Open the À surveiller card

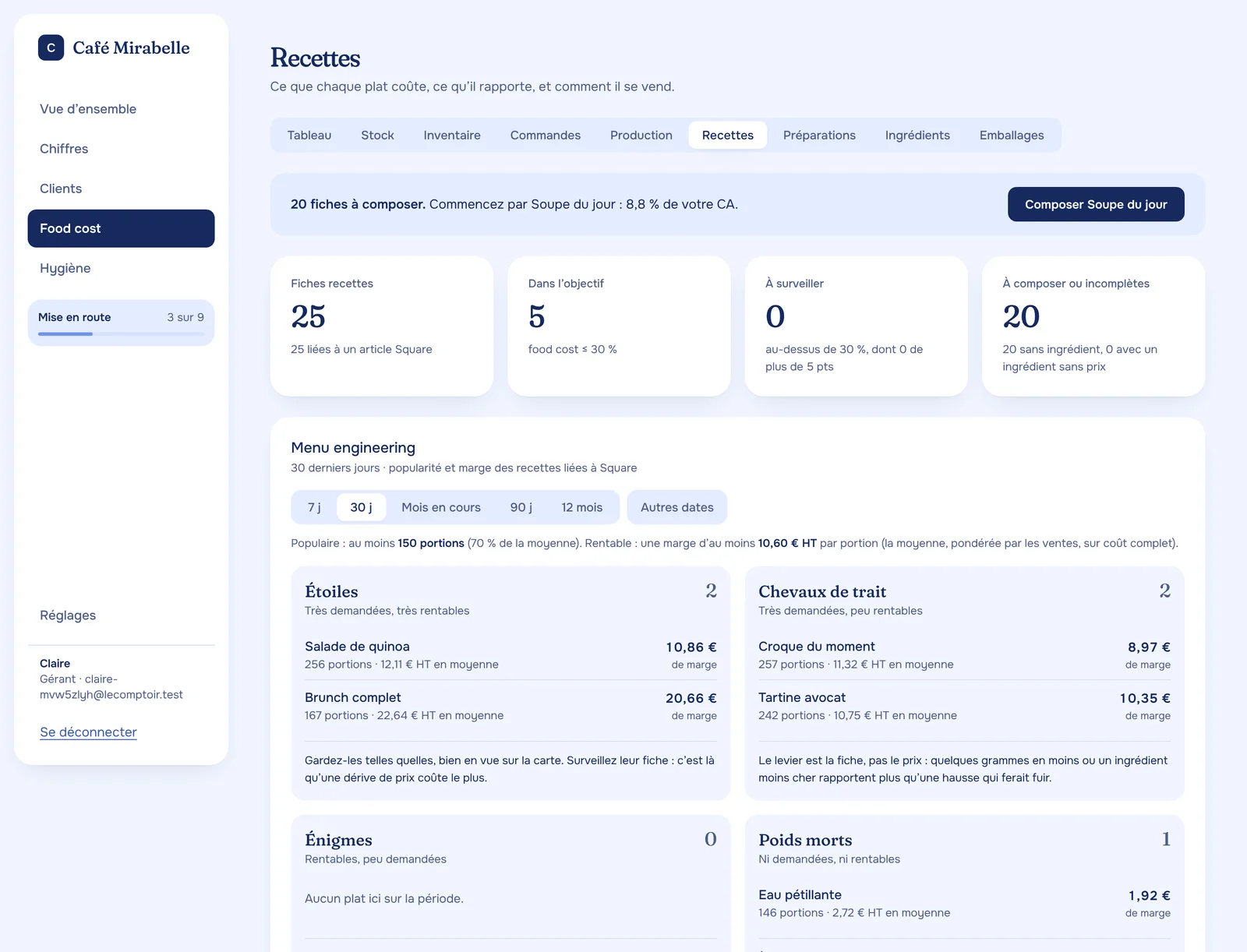(x=856, y=326)
